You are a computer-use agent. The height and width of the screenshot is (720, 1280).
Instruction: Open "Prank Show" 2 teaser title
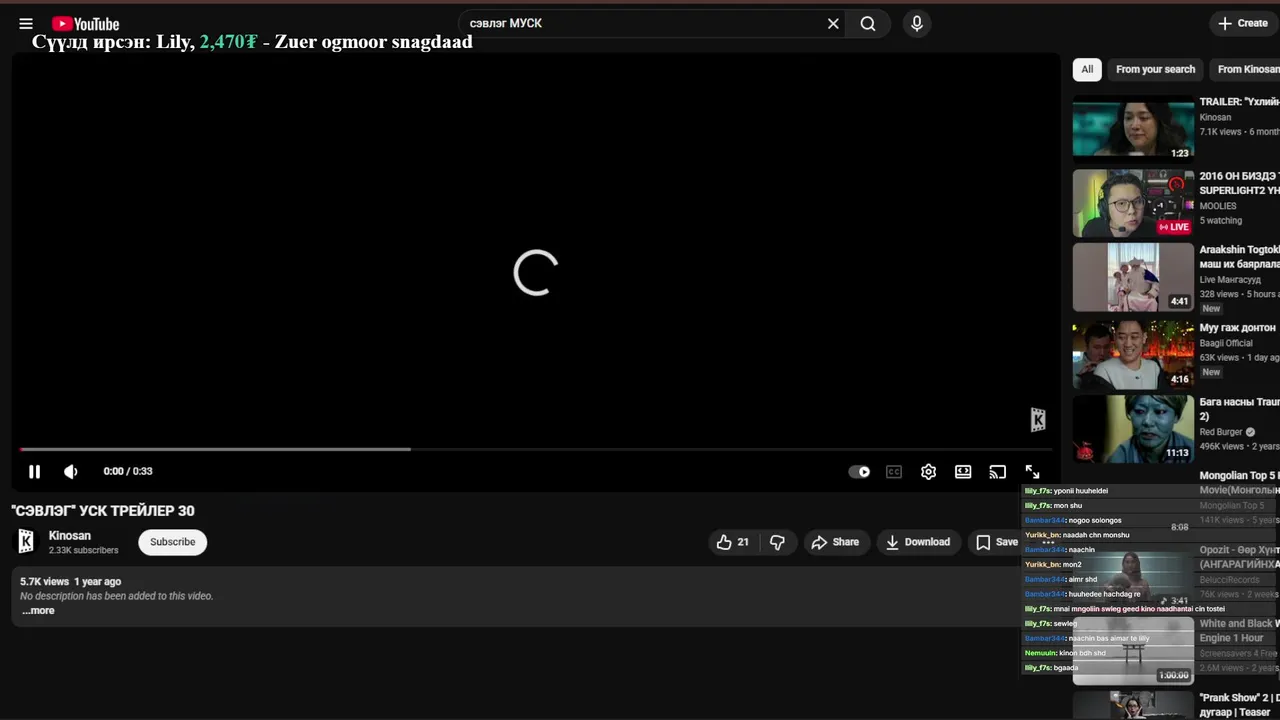click(x=1239, y=705)
